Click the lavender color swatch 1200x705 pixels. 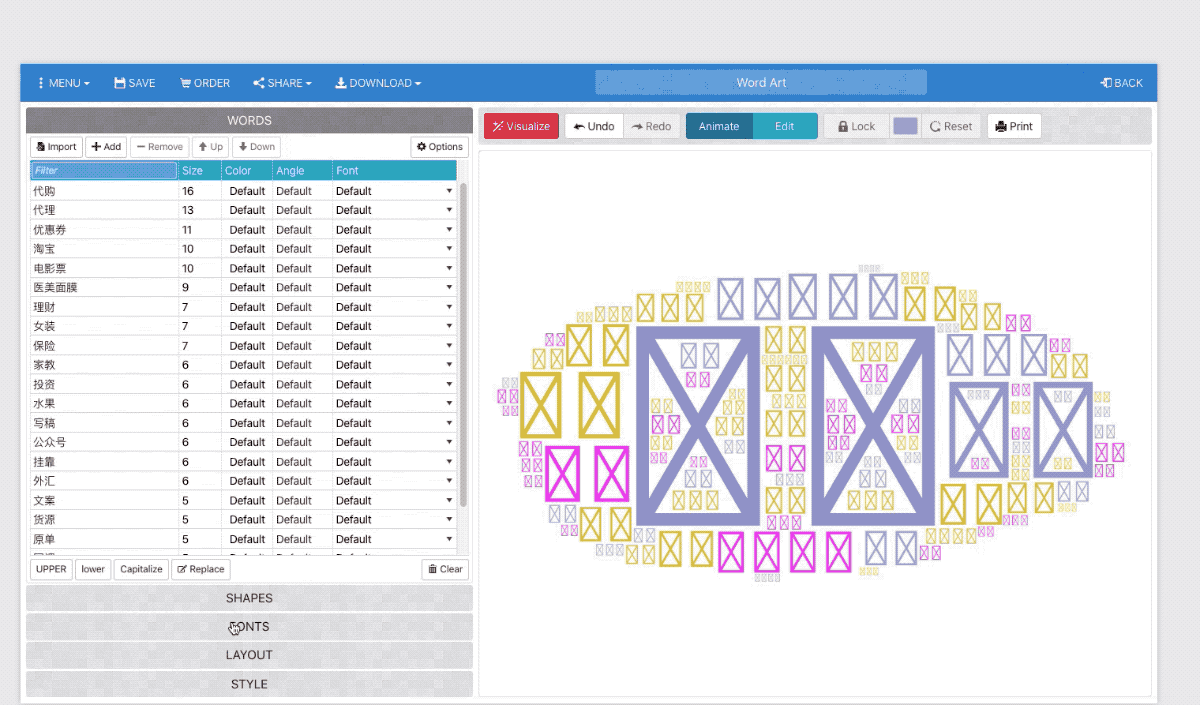(905, 126)
